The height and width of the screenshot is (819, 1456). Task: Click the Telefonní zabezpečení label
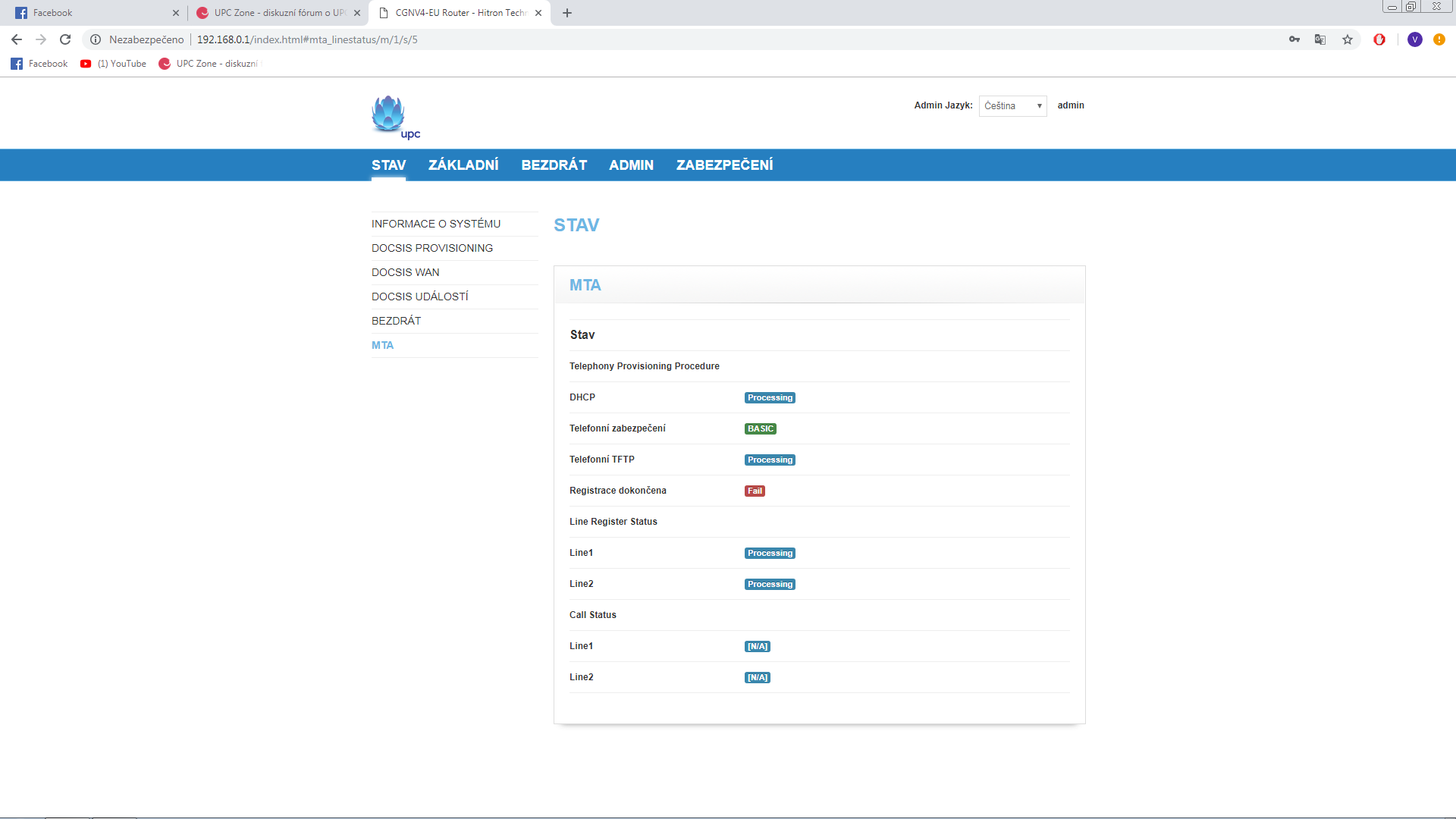click(x=617, y=428)
